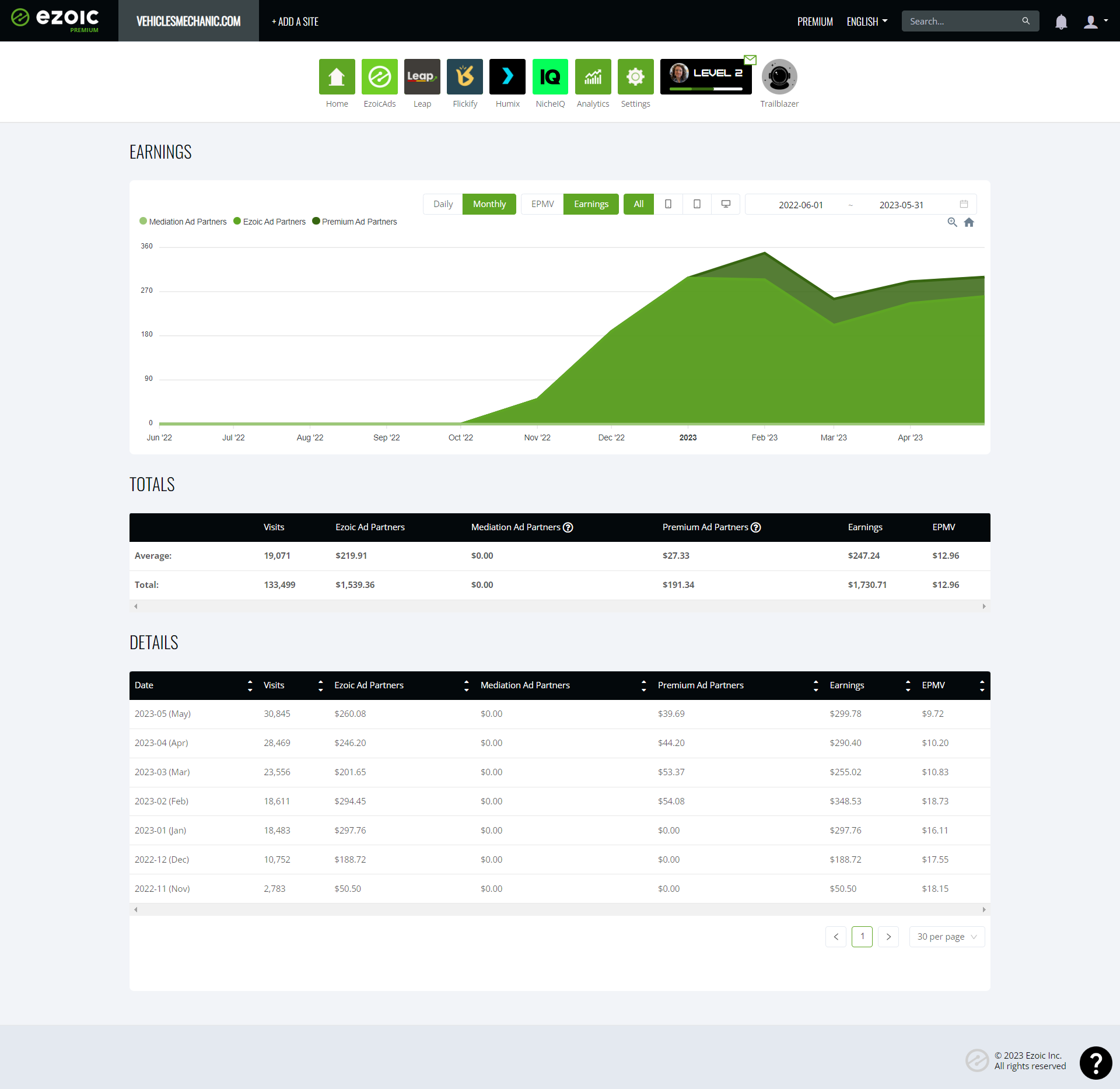Open the Flickify icon
This screenshot has width=1120, height=1089.
click(x=464, y=76)
